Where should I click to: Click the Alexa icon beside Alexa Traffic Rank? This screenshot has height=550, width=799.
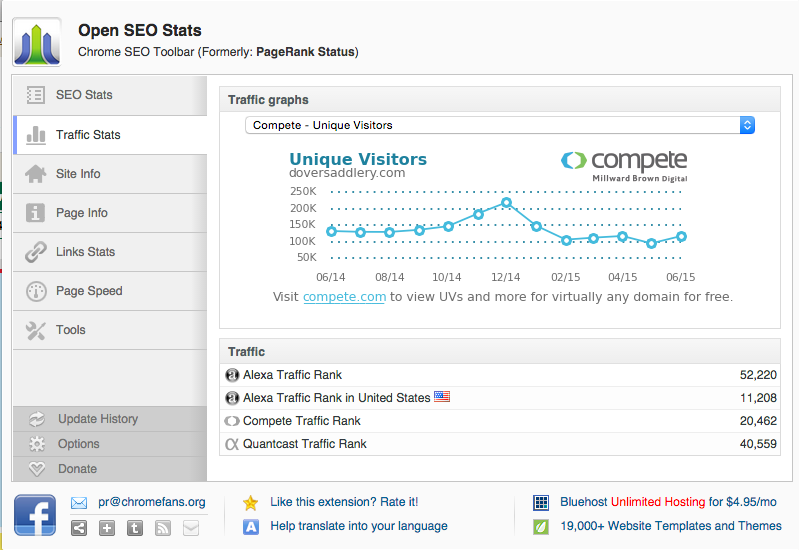pos(232,375)
